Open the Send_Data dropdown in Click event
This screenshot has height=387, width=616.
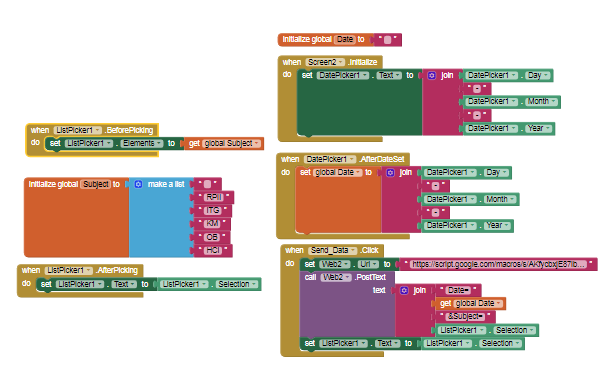point(332,250)
